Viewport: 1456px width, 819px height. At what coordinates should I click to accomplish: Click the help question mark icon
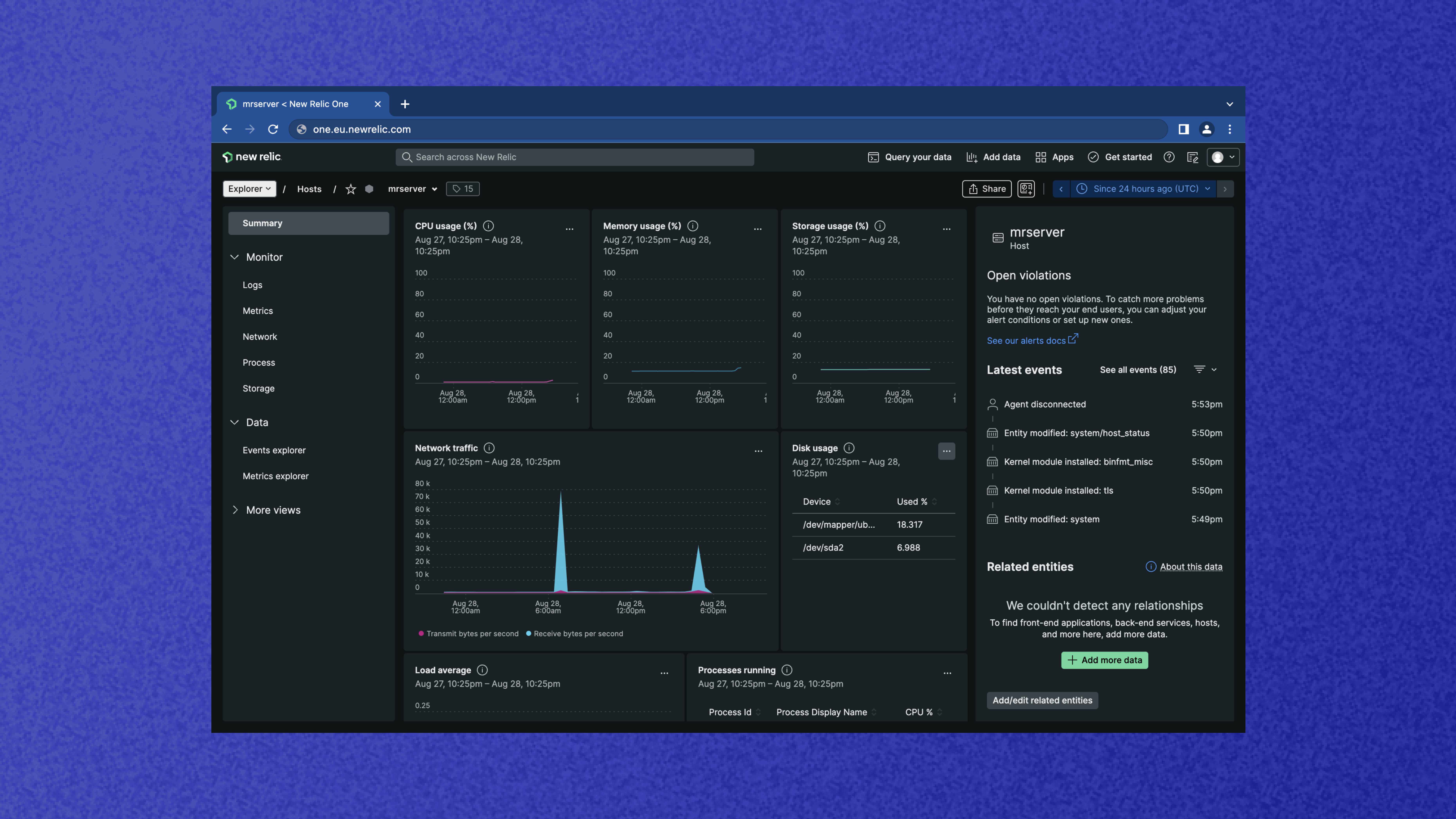tap(1169, 157)
